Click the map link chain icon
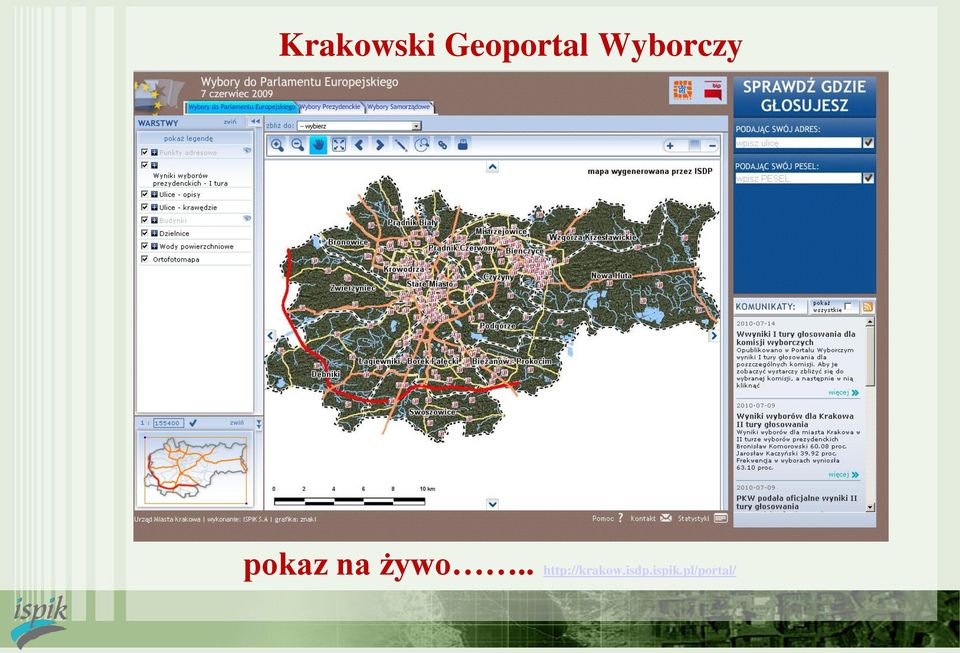This screenshot has width=960, height=653. click(x=442, y=145)
